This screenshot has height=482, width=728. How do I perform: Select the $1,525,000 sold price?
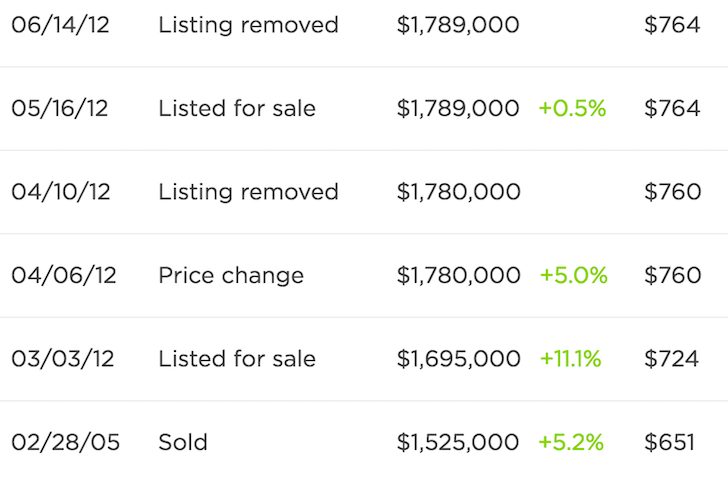[x=458, y=442]
